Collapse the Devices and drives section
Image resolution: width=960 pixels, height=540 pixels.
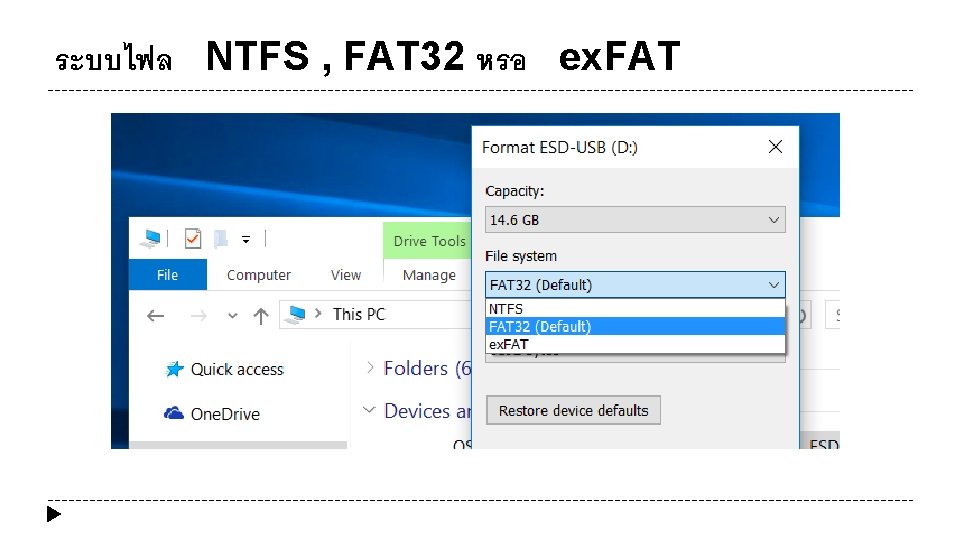[370, 411]
